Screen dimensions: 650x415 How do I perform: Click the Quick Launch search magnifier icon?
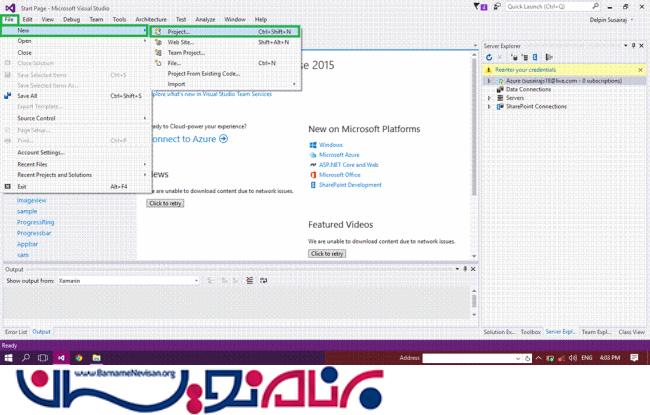(595, 6)
